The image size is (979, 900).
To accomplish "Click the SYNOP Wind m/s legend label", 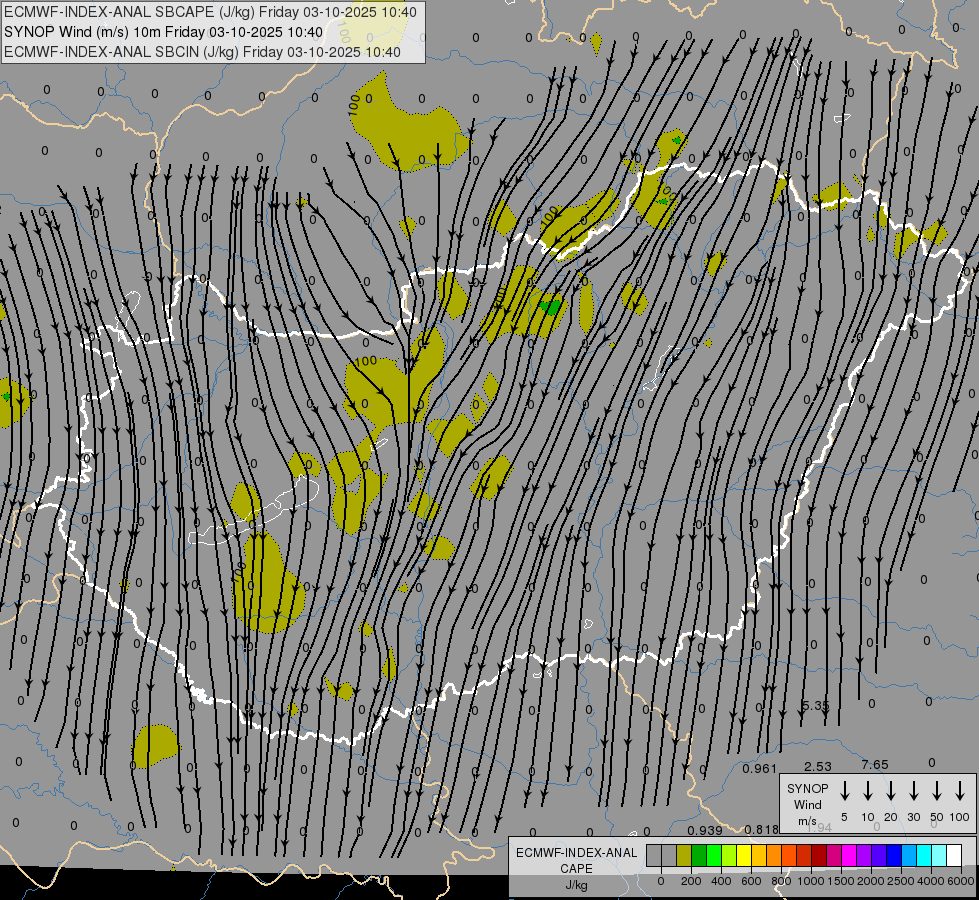I will point(808,804).
